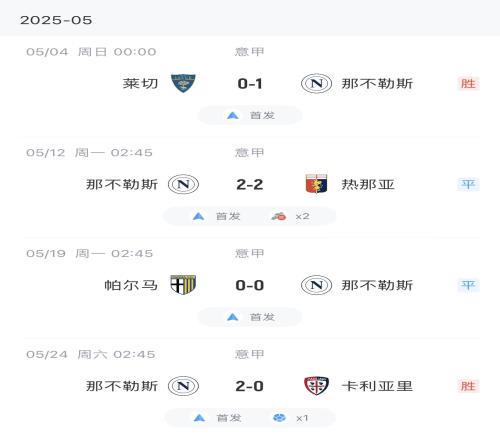Select the 胜 result badge for Cagliari match
Screen dimensions: 500x440
pyautogui.click(x=468, y=386)
